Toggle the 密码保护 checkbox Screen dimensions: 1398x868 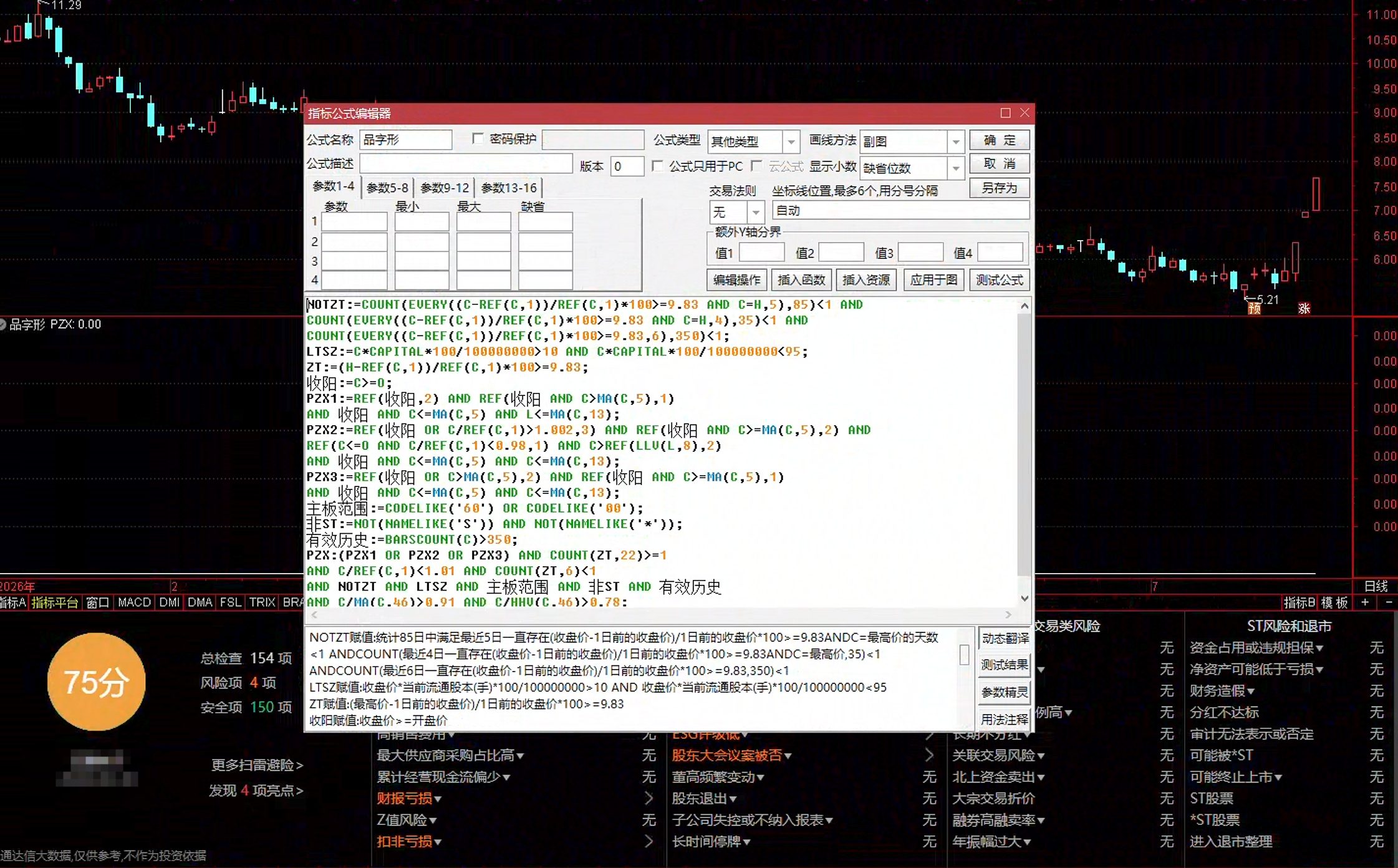tap(478, 139)
